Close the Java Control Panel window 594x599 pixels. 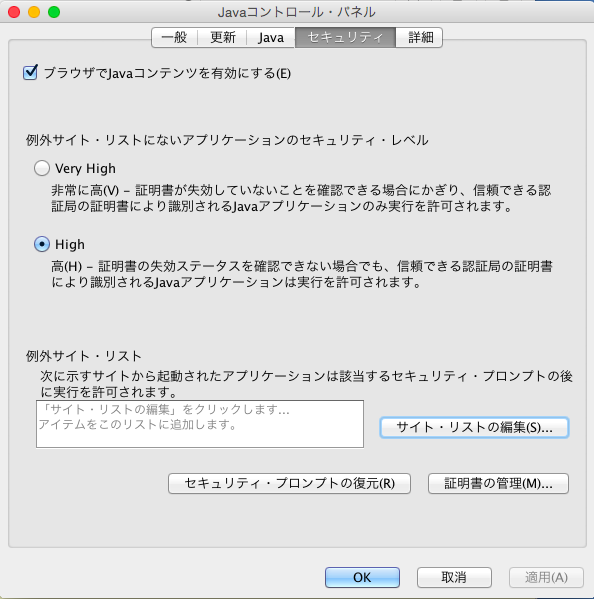coord(14,12)
